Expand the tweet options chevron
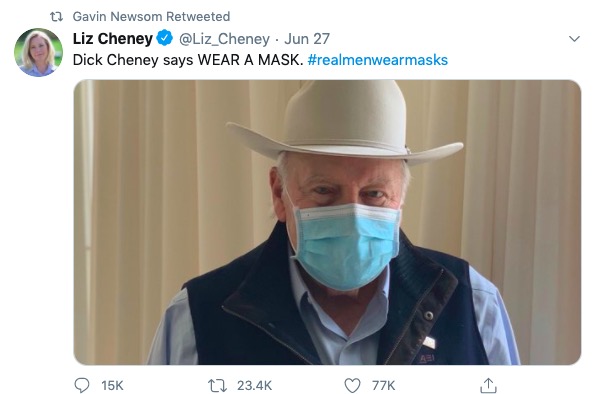Viewport: 594px width, 394px height. (x=574, y=39)
